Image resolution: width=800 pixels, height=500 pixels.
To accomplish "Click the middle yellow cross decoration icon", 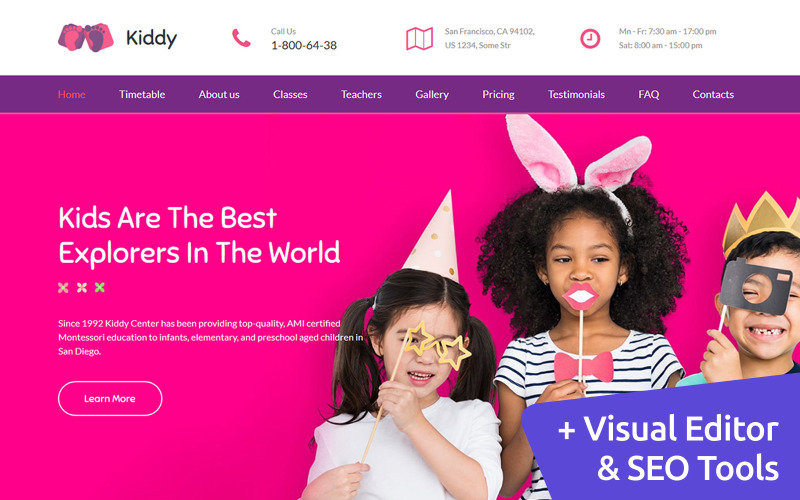I will [x=82, y=287].
